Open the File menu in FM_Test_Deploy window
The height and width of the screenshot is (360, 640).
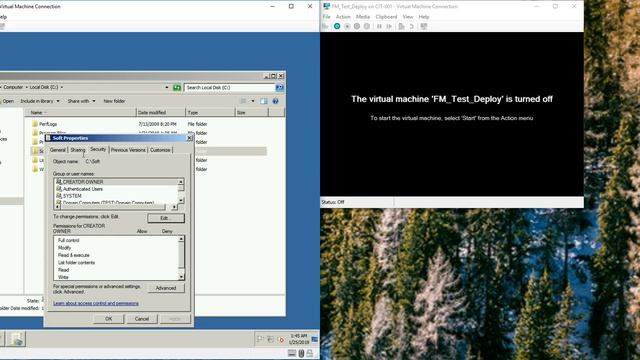[x=326, y=17]
